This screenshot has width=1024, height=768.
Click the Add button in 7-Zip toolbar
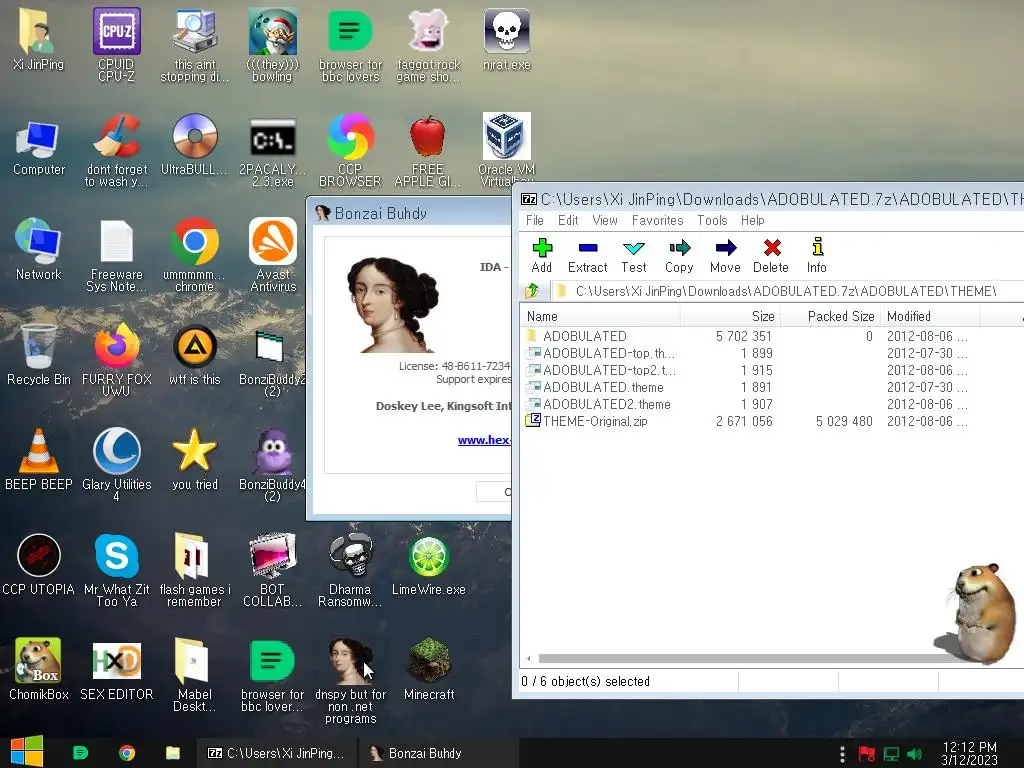click(541, 255)
